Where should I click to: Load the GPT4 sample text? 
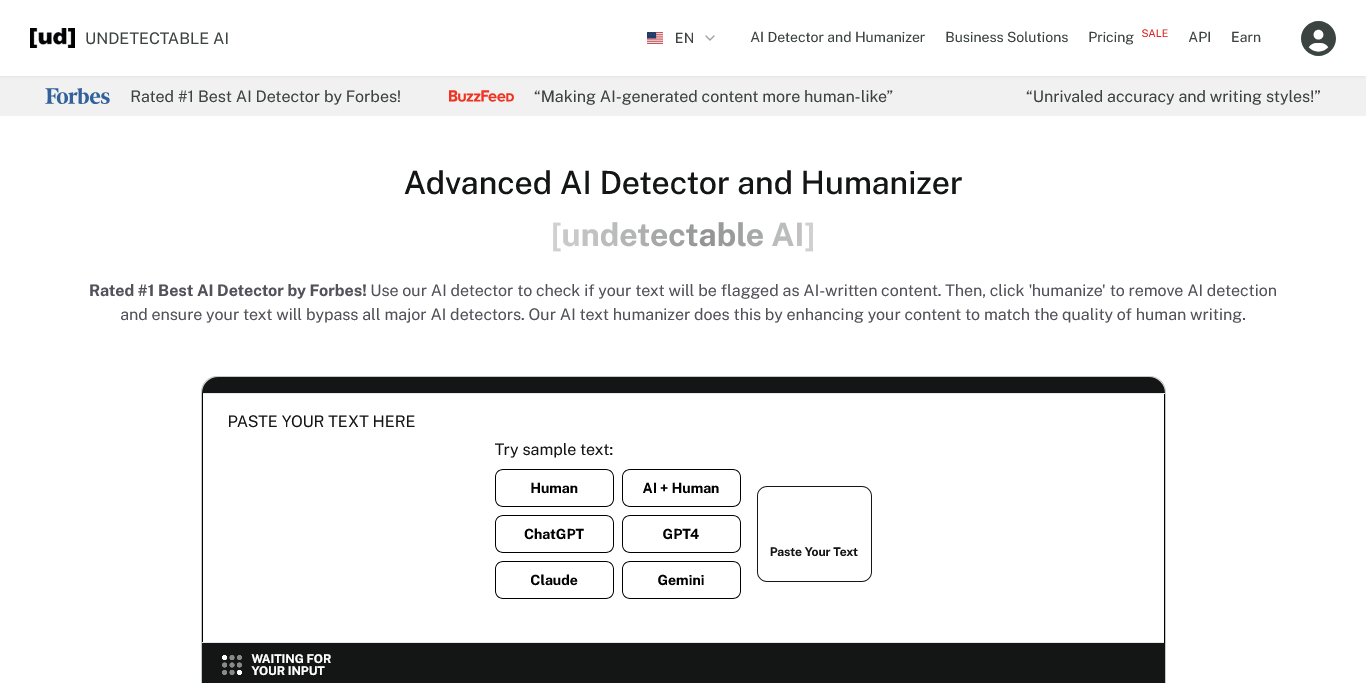point(681,534)
